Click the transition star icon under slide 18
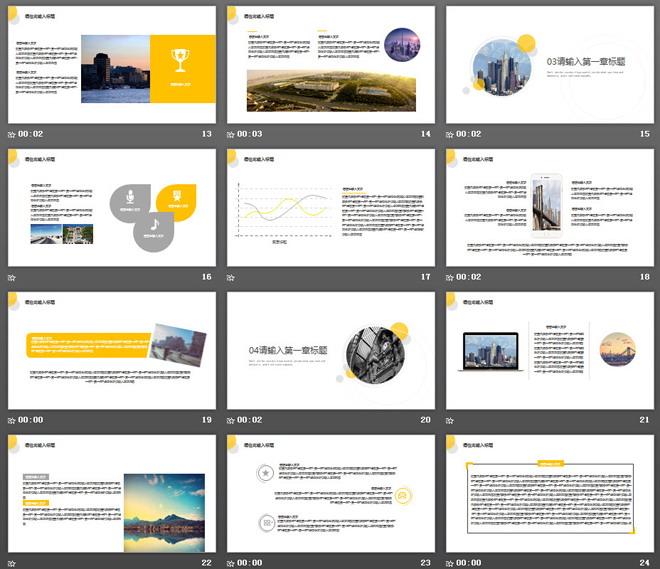The image size is (660, 569). coord(450,278)
